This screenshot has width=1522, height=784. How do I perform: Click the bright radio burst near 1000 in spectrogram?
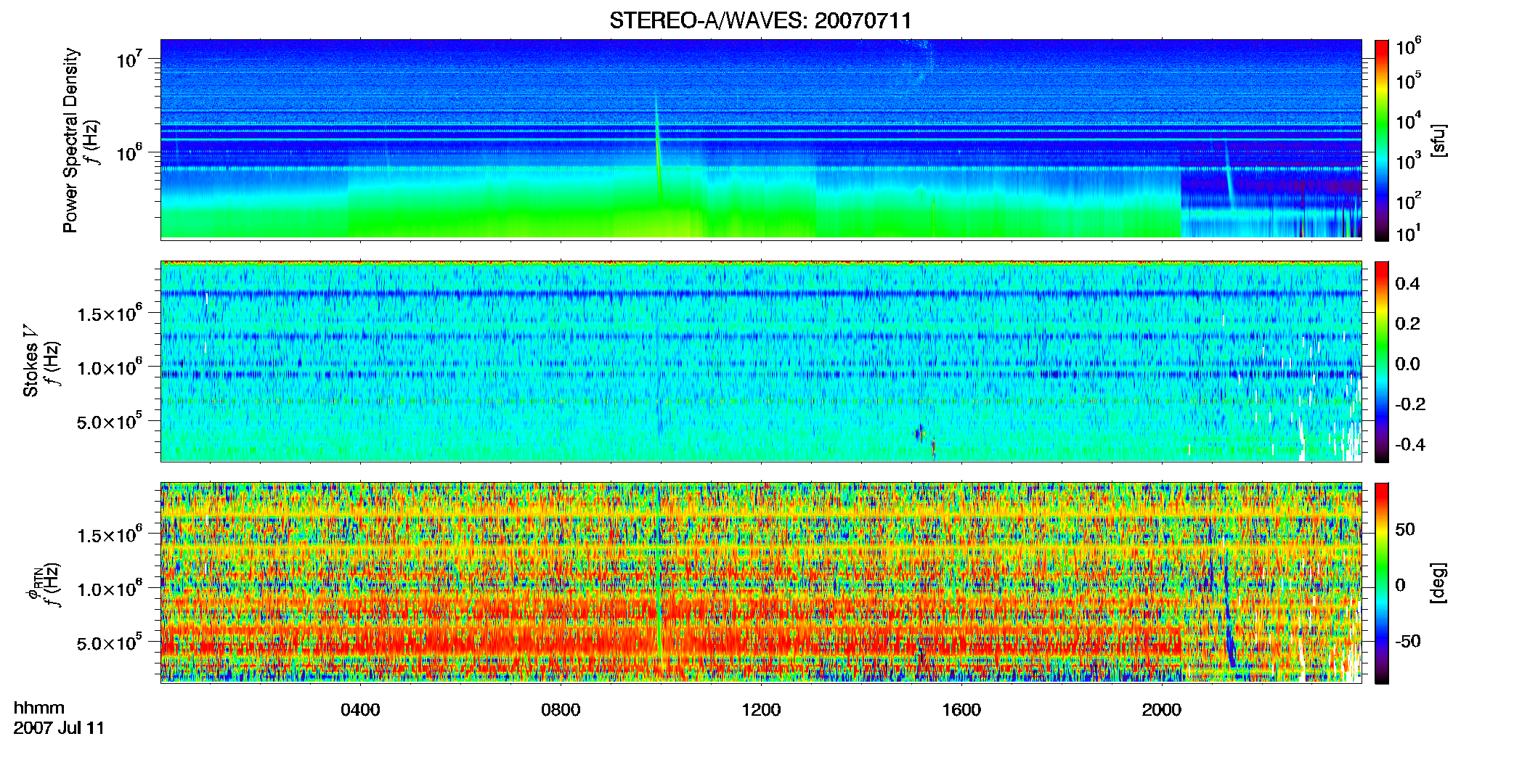(658, 149)
